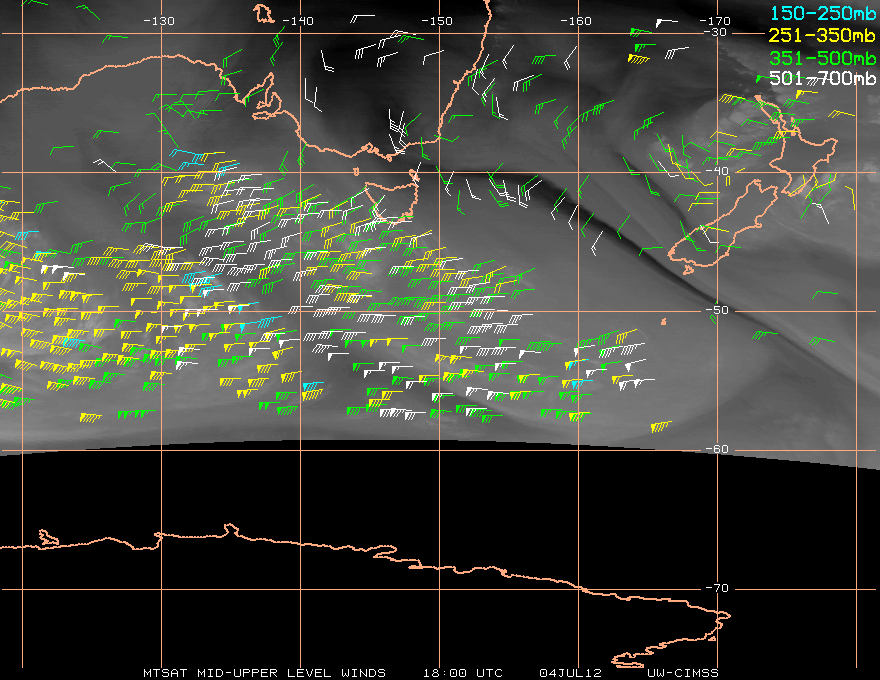Click the -50 latitude label
880x680 pixels.
[x=717, y=310]
